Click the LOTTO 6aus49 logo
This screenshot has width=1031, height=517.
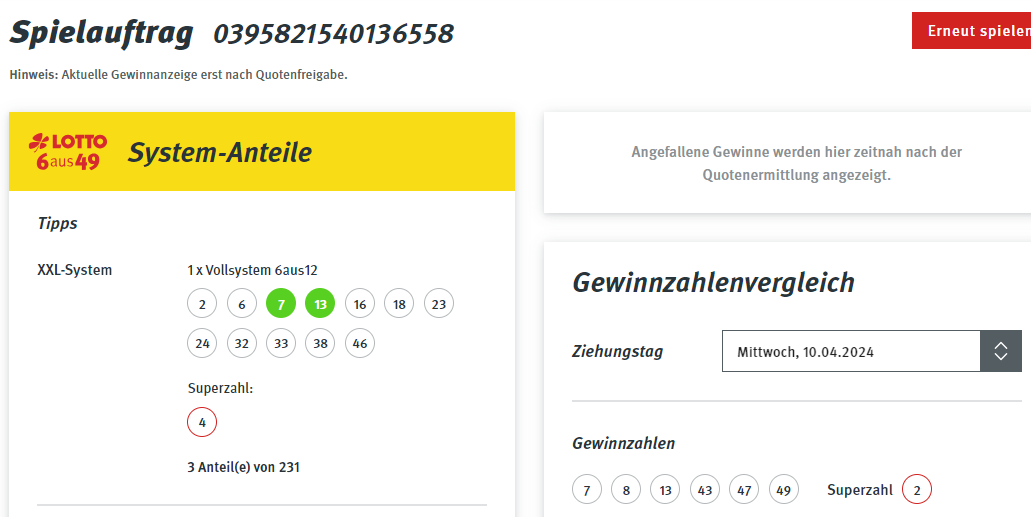68,151
